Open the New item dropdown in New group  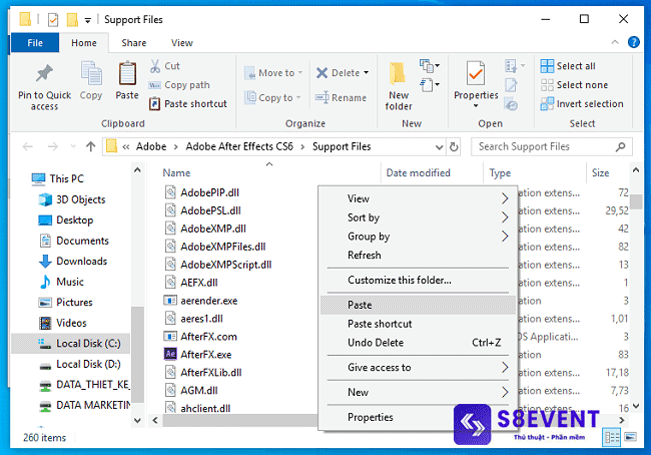(x=429, y=66)
